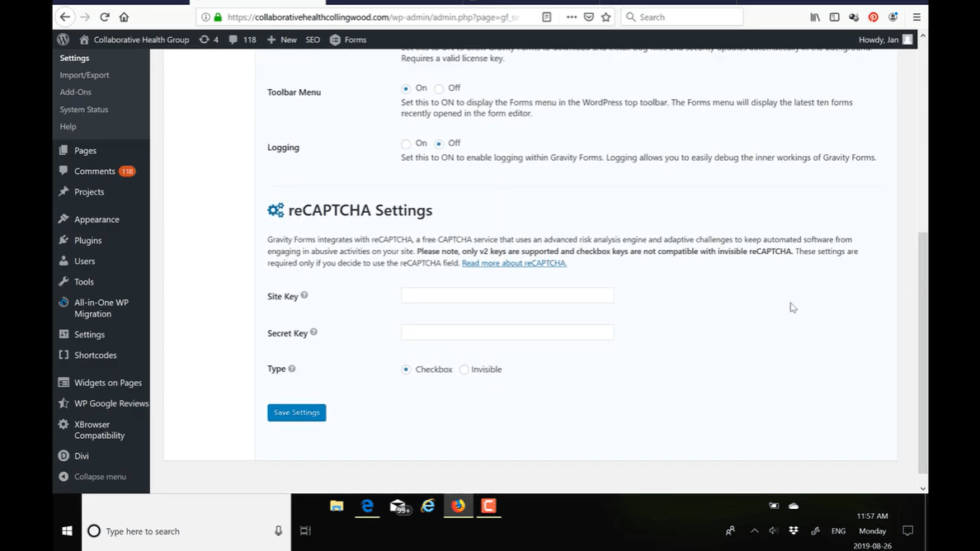Open System Status submenu item
The height and width of the screenshot is (551, 980).
click(x=84, y=109)
